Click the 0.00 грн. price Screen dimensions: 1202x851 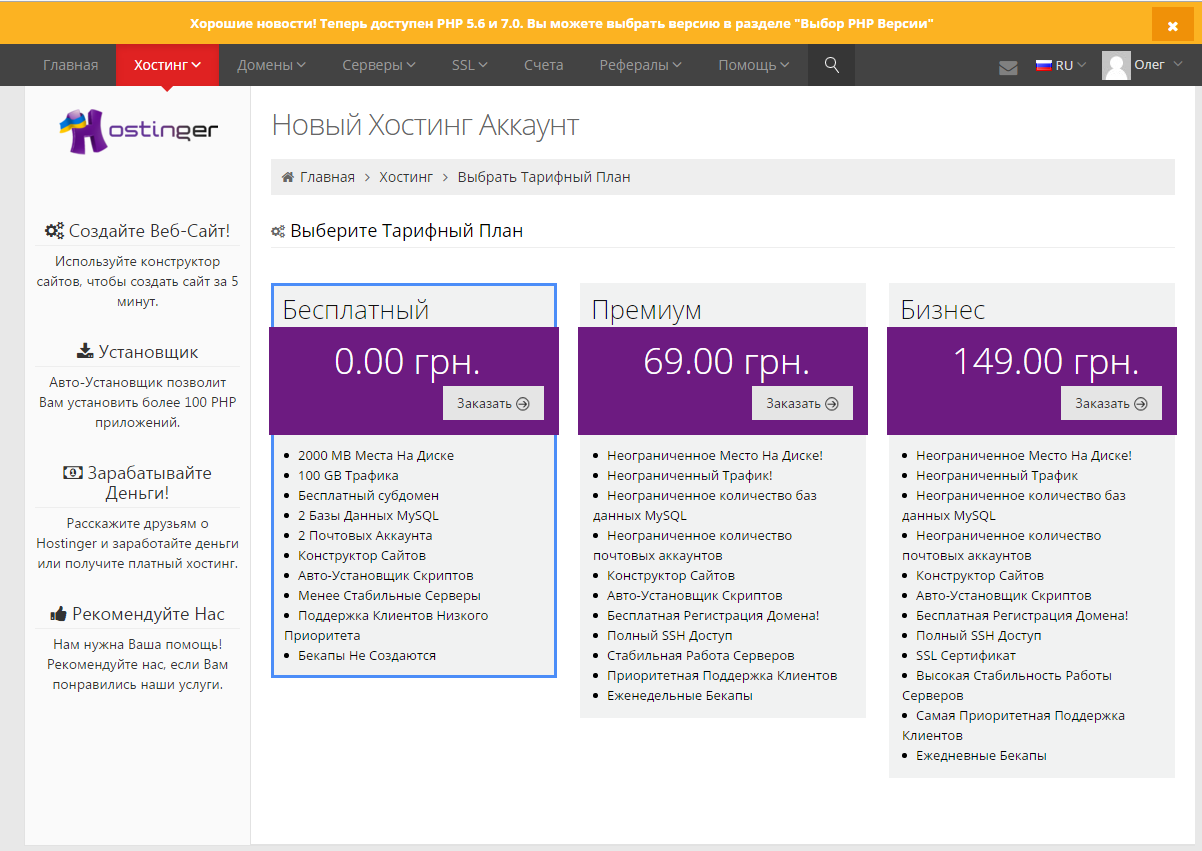[408, 361]
